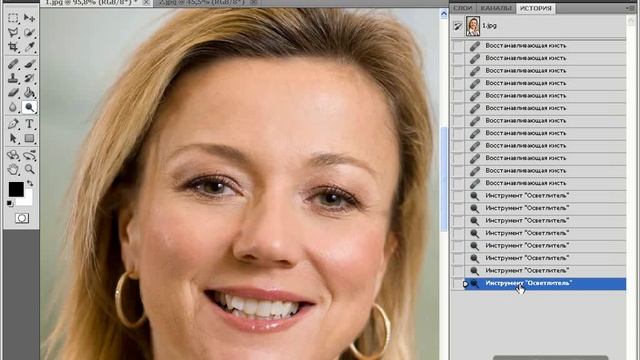Select the Clone Stamp tool
Viewport: 640px width, 360px height.
(13, 78)
